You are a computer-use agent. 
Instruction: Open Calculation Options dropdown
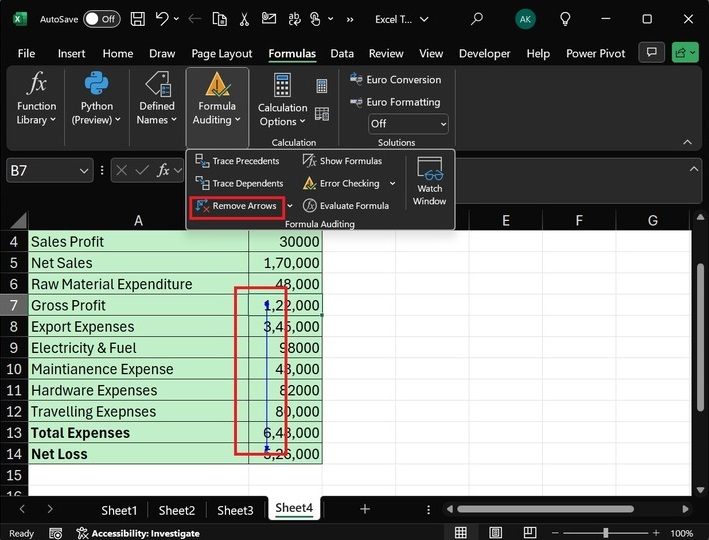[x=283, y=114]
